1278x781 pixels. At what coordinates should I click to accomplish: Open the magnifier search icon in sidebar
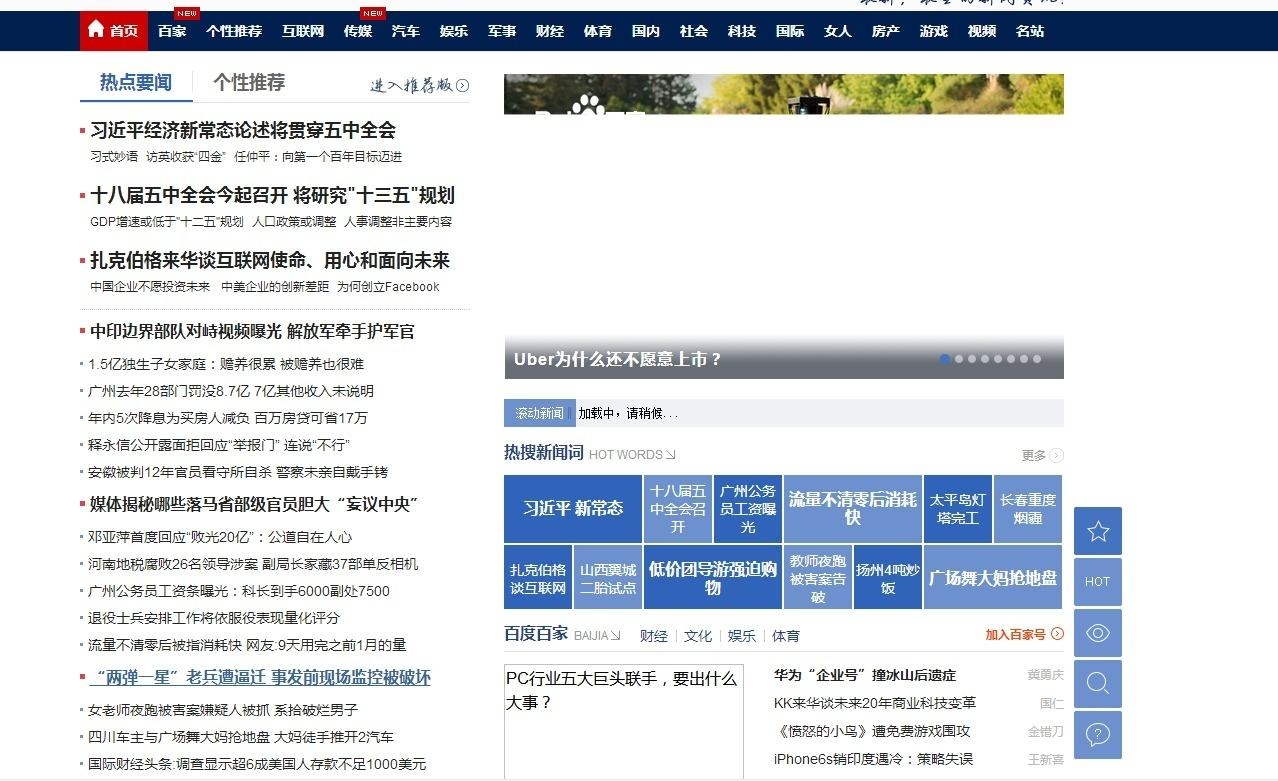coord(1098,684)
